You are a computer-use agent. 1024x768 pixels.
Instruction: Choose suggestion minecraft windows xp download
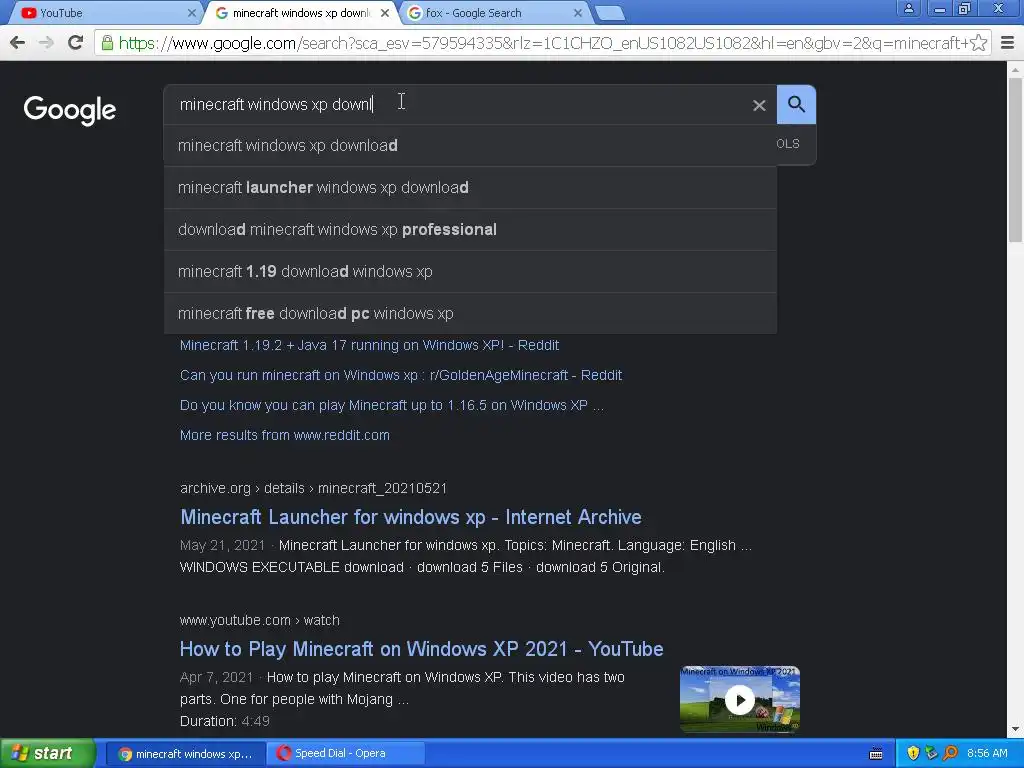[470, 146]
